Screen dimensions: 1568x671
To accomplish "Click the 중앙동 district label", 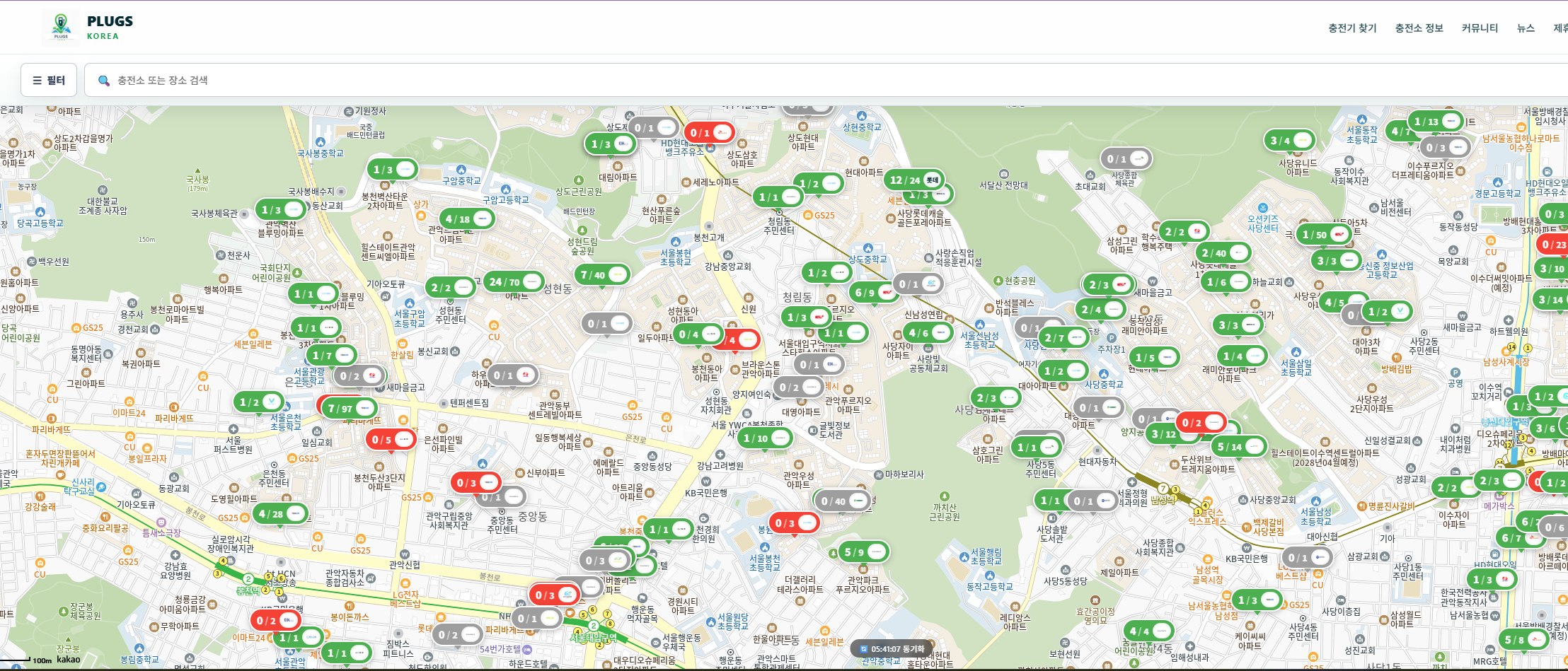I will pyautogui.click(x=532, y=516).
